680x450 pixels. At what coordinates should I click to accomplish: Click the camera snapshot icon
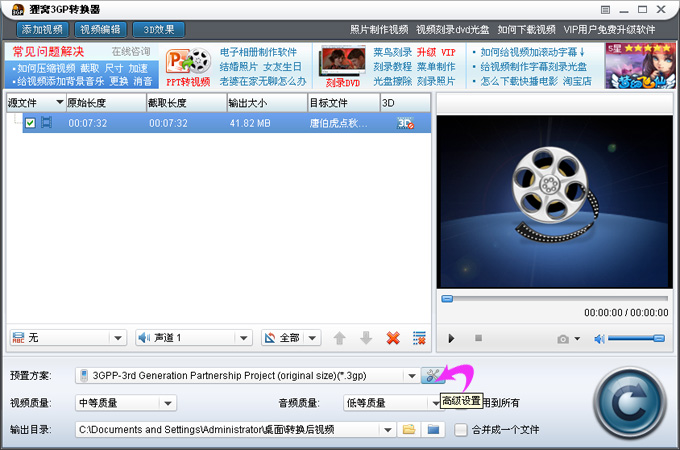[563, 339]
